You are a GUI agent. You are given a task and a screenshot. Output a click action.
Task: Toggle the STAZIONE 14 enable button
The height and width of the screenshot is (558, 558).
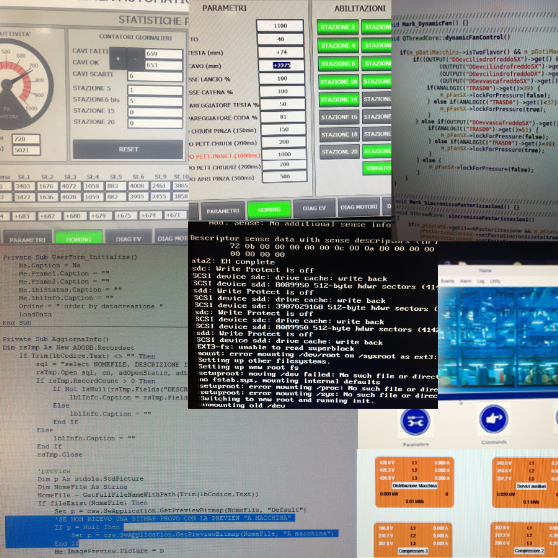[x=339, y=100]
